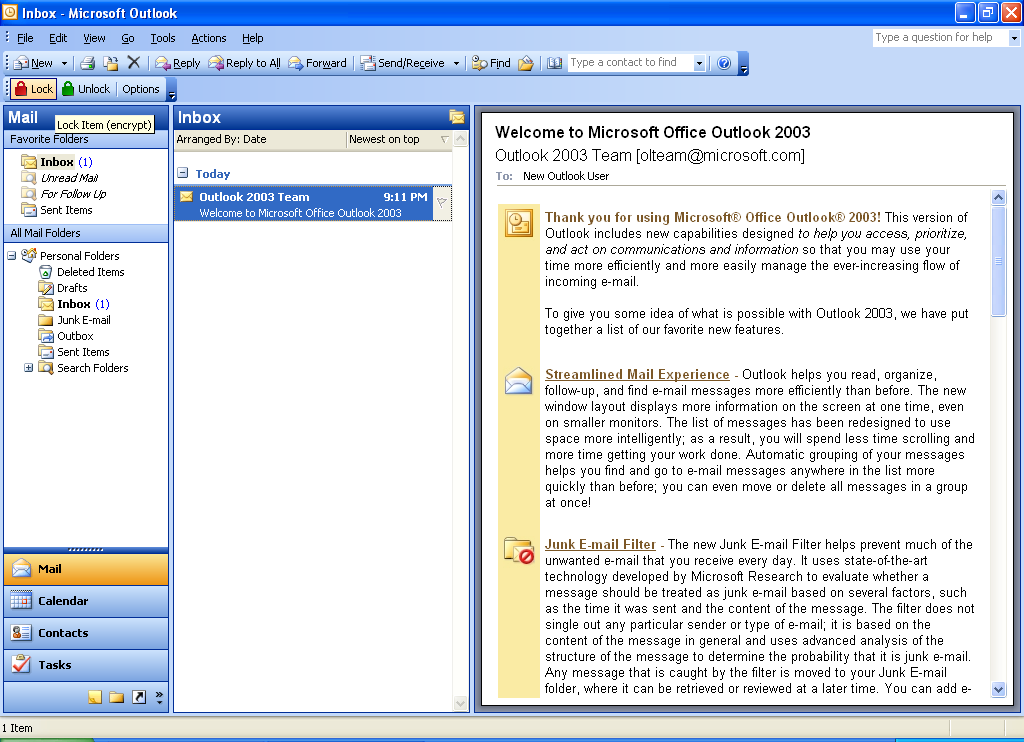The image size is (1024, 742).
Task: Reply to the selected message
Action: click(178, 63)
